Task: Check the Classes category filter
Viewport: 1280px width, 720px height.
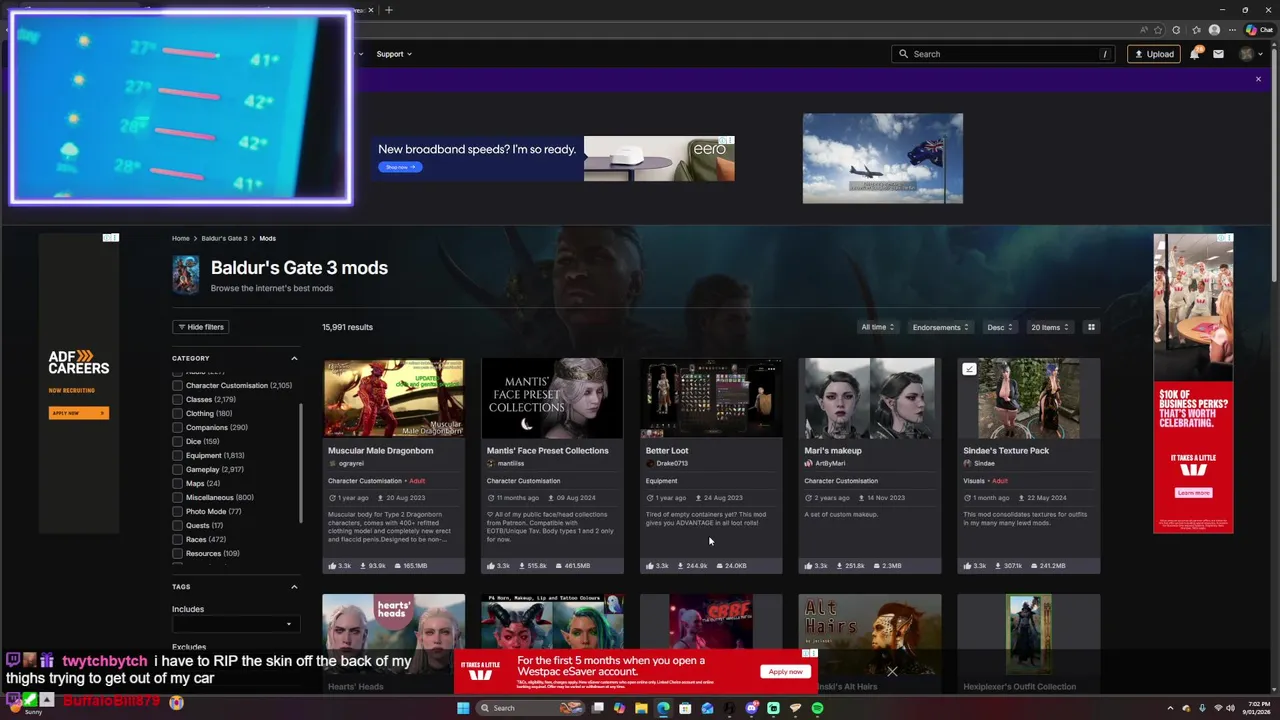Action: [177, 399]
